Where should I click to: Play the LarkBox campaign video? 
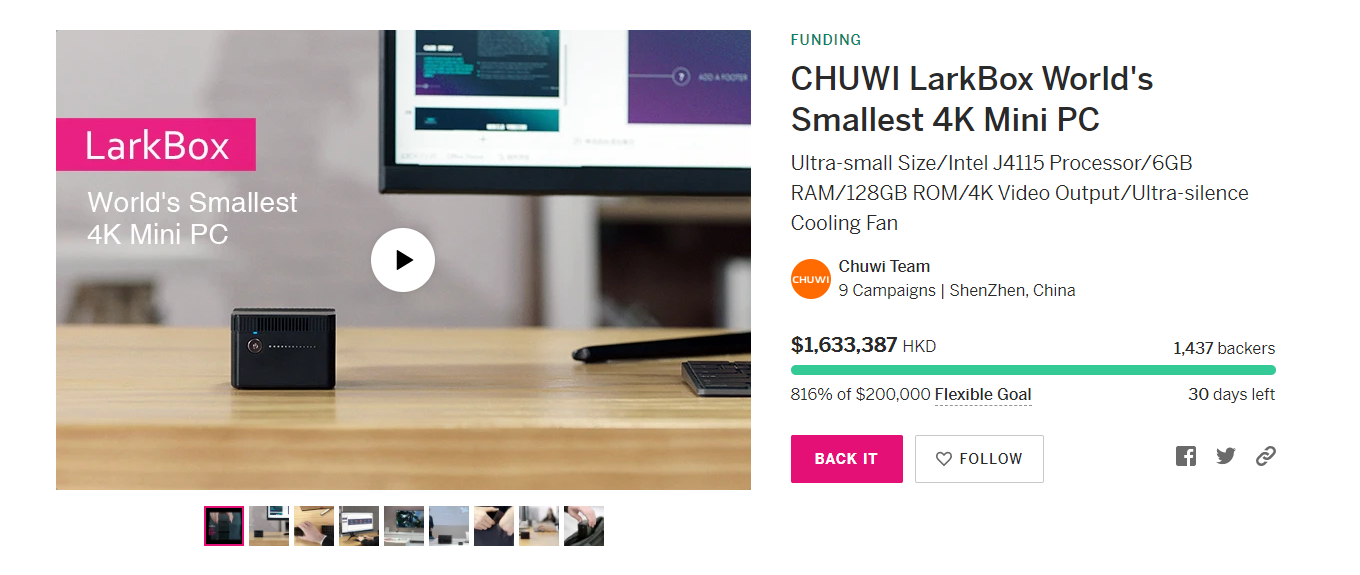[403, 260]
